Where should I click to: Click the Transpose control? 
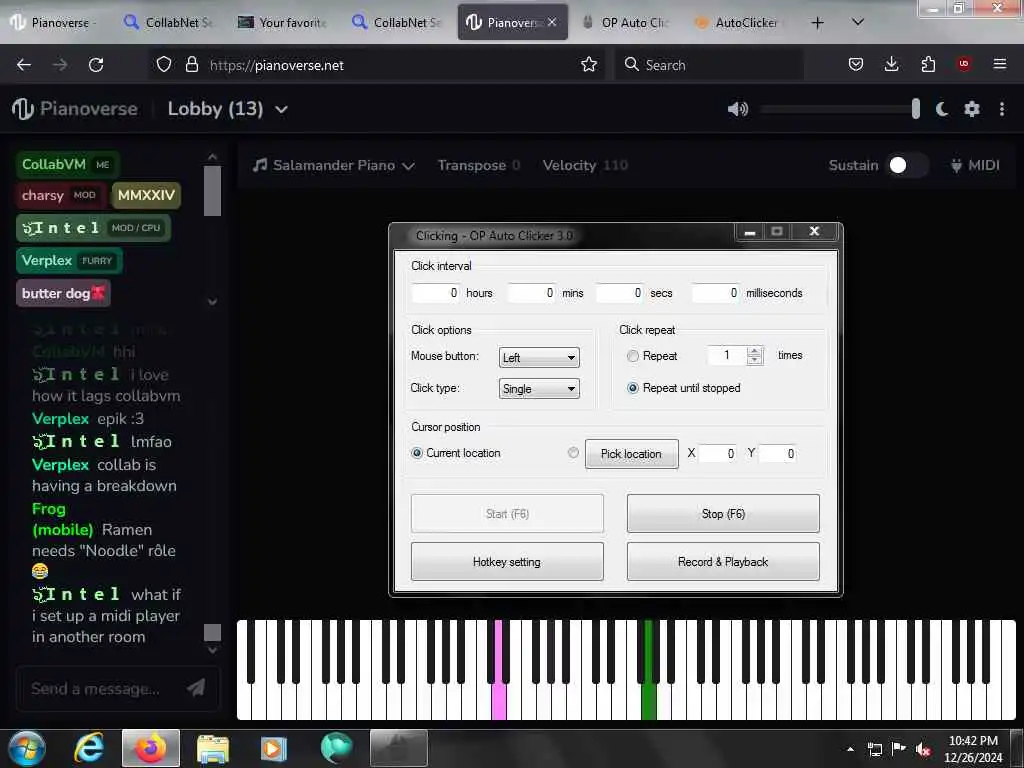point(478,165)
